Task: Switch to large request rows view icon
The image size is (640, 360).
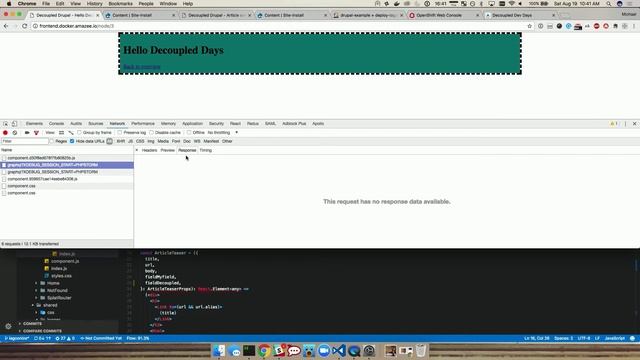Action: click(61, 133)
